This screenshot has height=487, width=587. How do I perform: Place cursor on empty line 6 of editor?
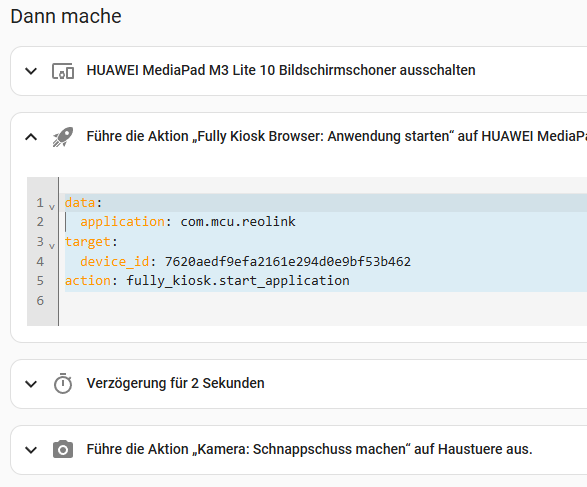coord(322,301)
